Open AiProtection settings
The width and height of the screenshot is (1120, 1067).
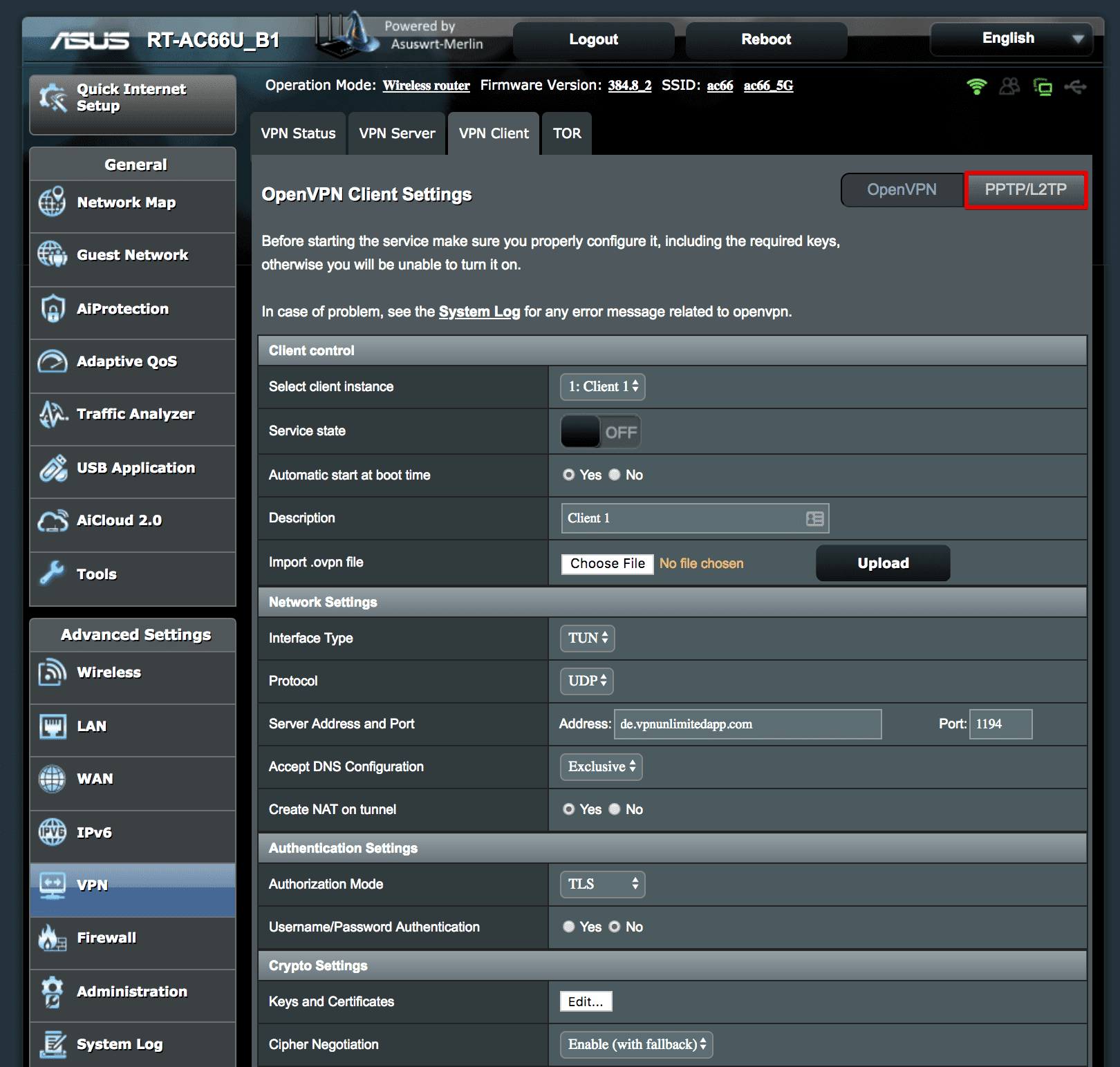(122, 309)
